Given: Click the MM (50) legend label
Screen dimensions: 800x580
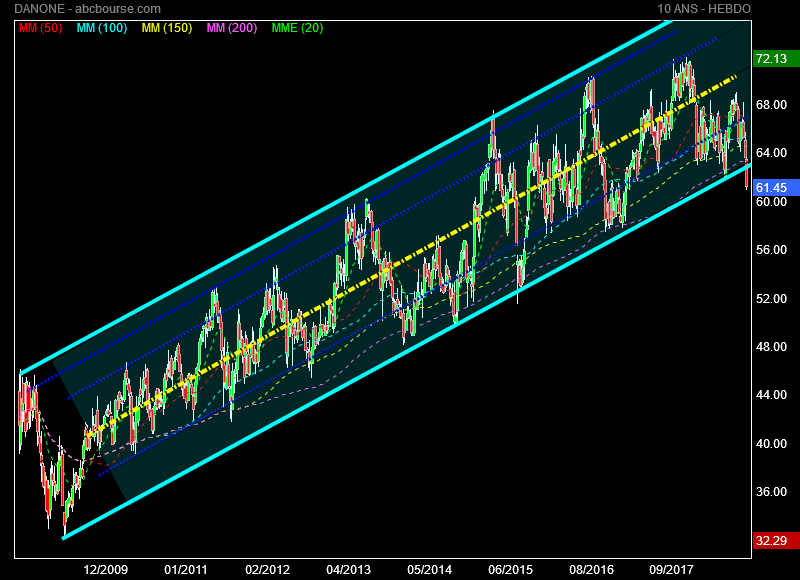Looking at the screenshot, I should 40,28.
